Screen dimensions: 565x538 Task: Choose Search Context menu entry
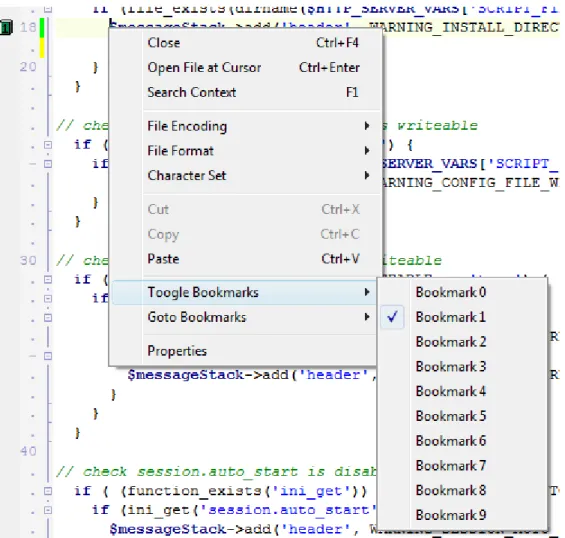coord(245,92)
